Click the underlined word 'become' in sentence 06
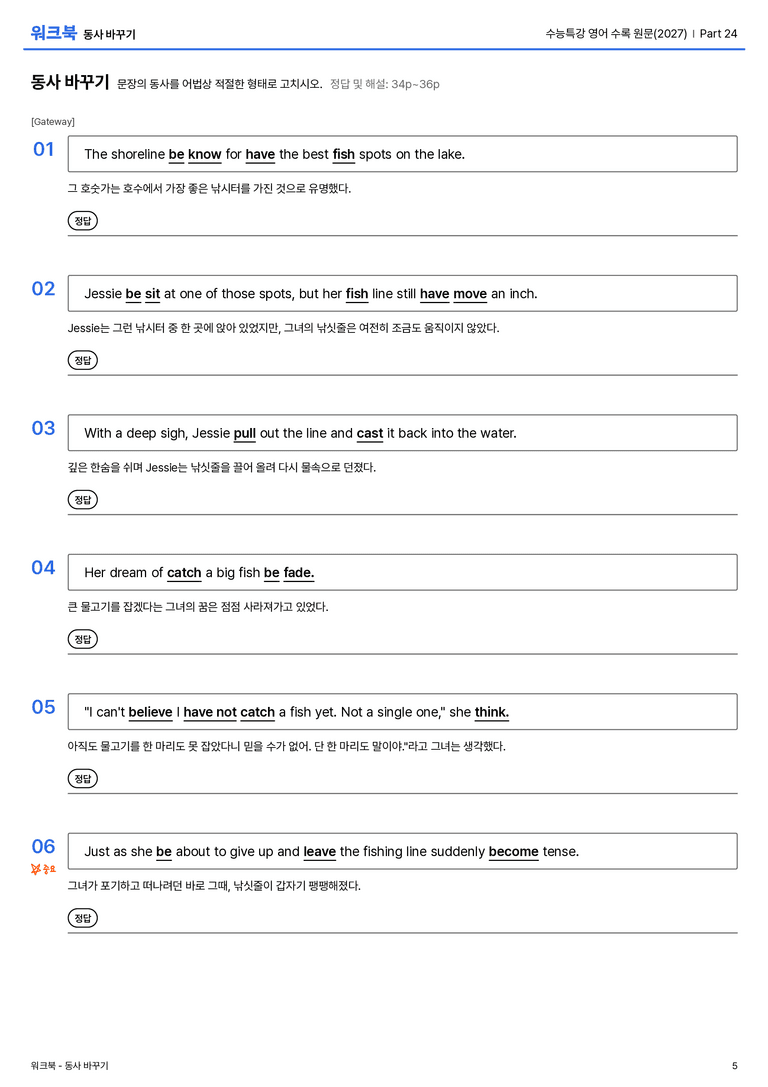This screenshot has width=768, height=1087. [x=514, y=851]
